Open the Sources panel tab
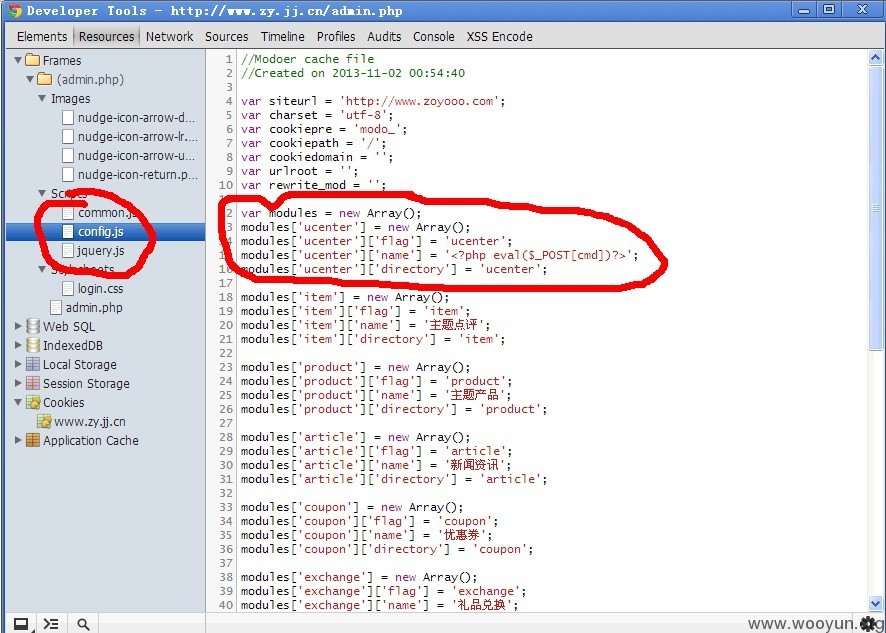 click(x=227, y=37)
